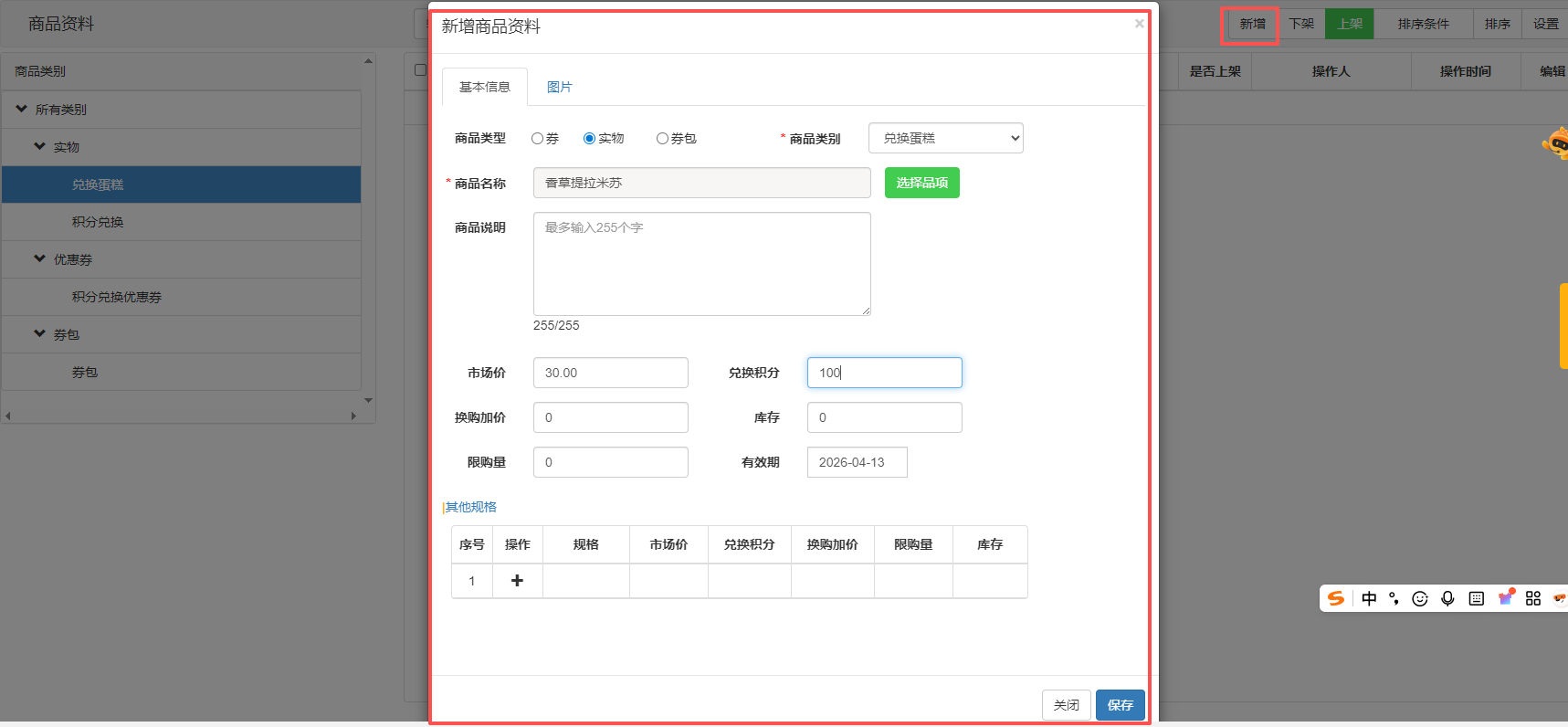Click the 商品说明 text area
1568x727 pixels.
click(x=701, y=264)
